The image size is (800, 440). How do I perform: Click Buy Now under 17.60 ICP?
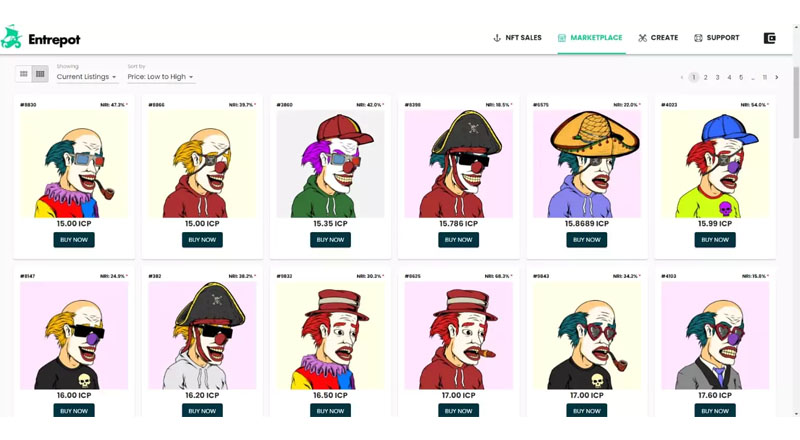pyautogui.click(x=715, y=410)
